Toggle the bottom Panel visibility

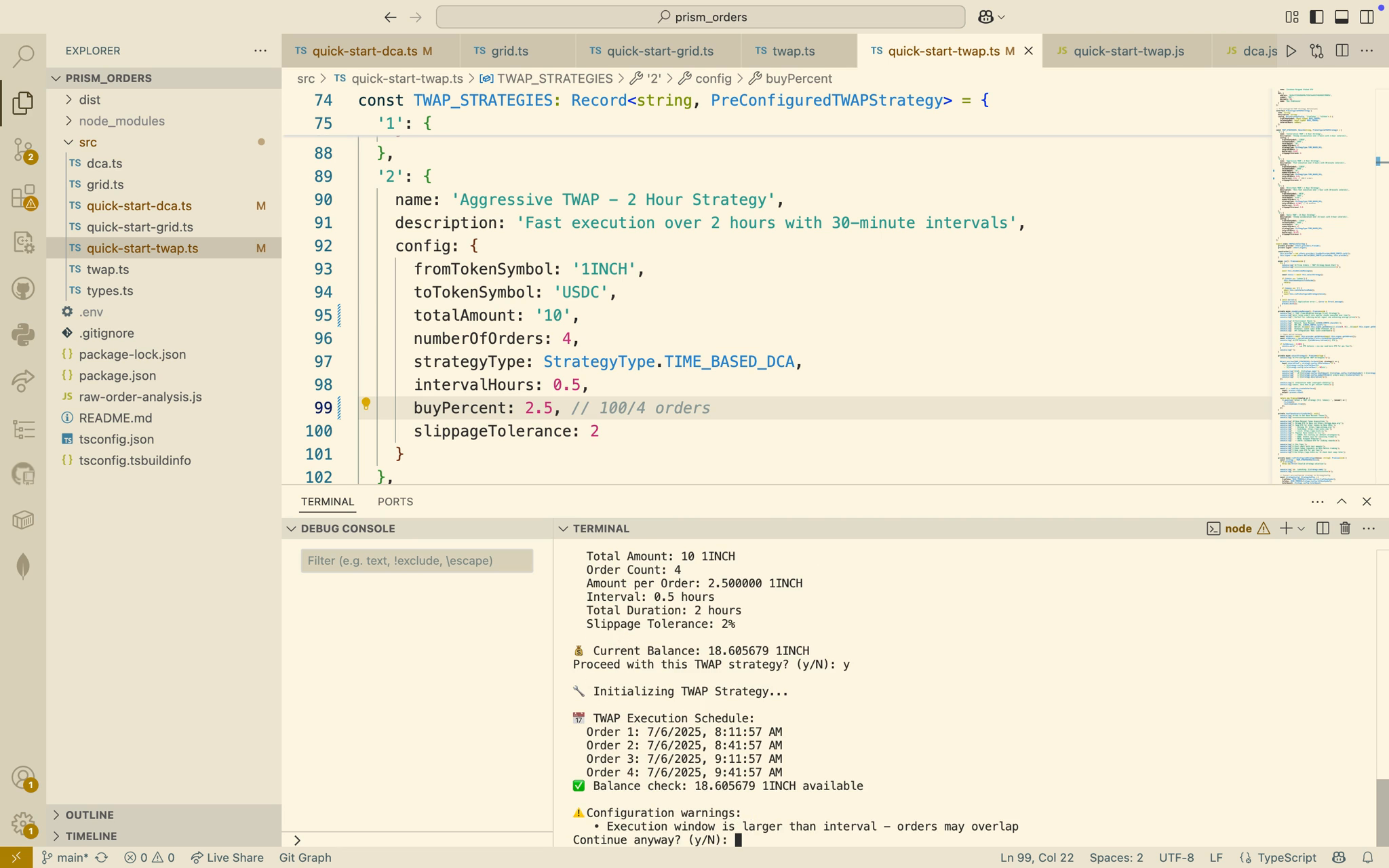click(1342, 17)
